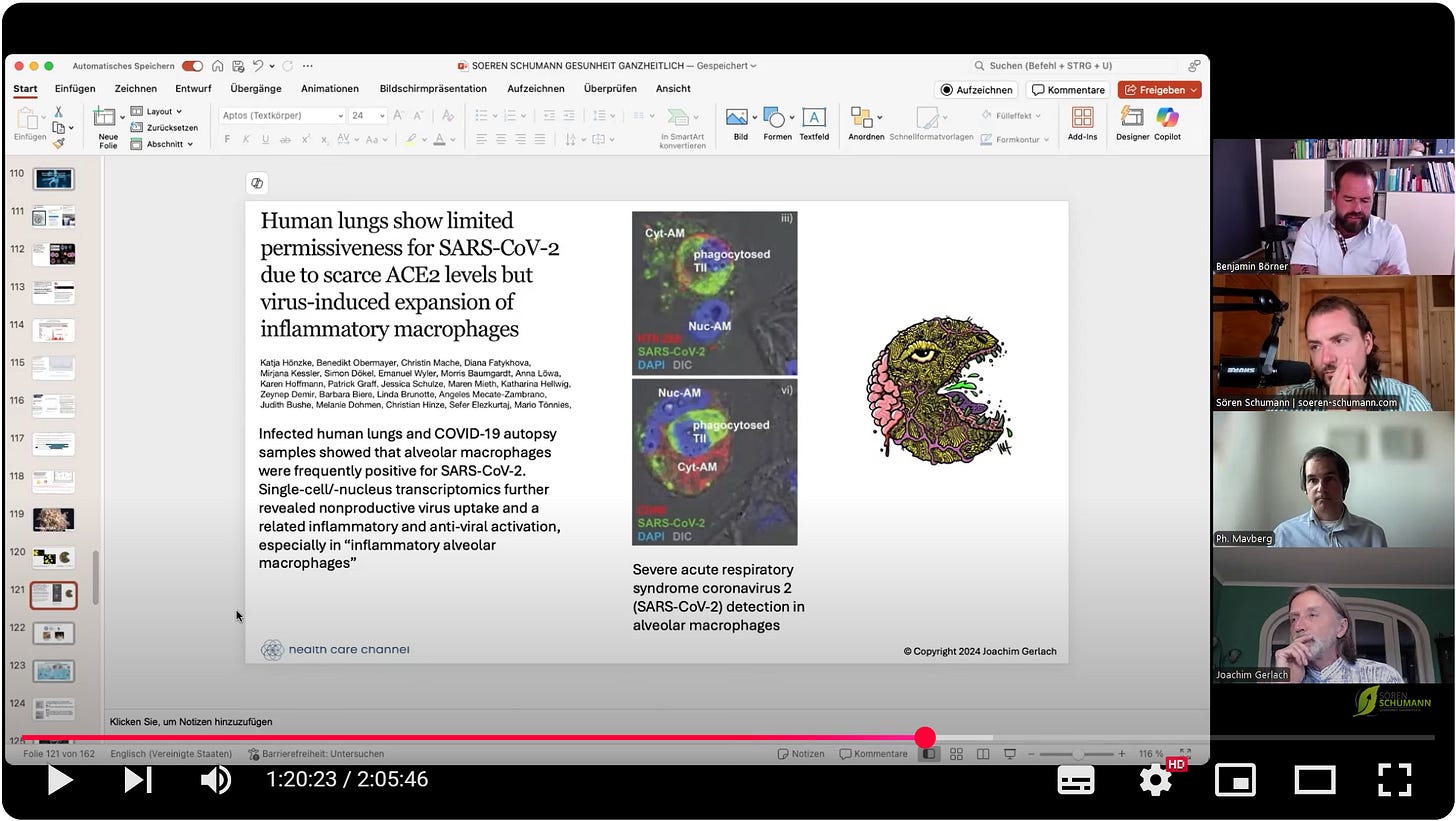1456x821 pixels.
Task: Open the Kommentare pane button
Action: click(1068, 90)
